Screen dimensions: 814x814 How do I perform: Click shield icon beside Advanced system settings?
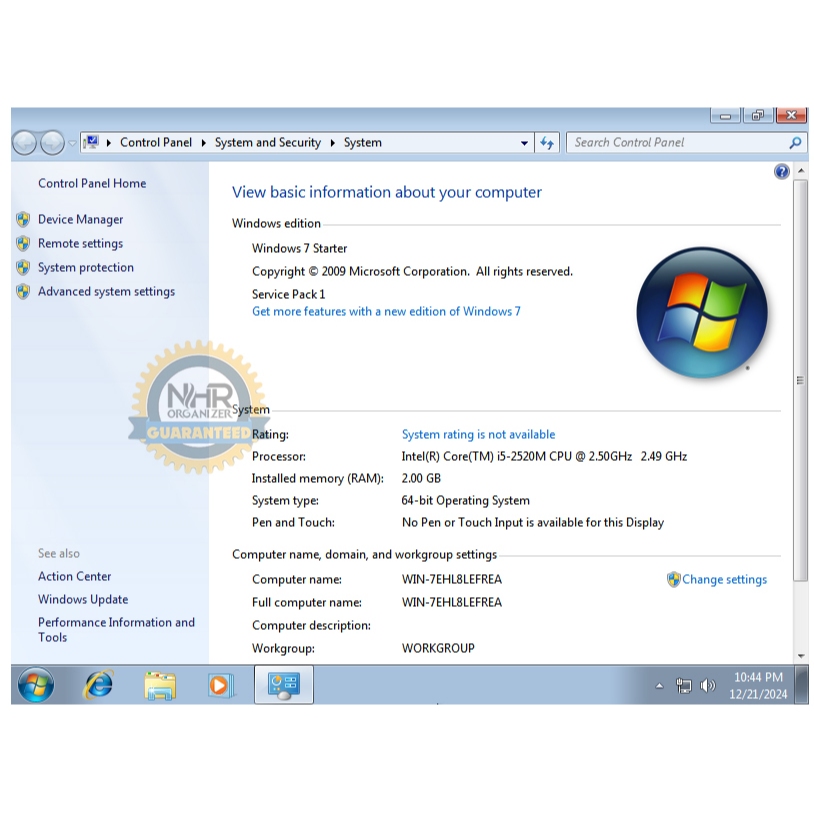[x=23, y=291]
